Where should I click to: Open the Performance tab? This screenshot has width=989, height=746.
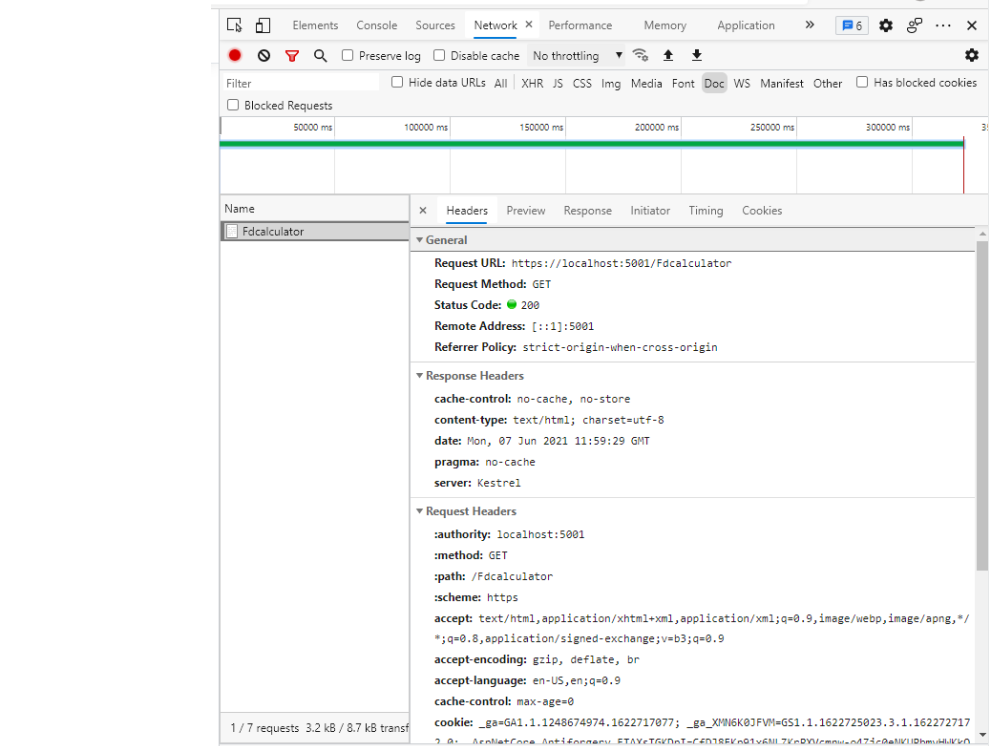580,25
